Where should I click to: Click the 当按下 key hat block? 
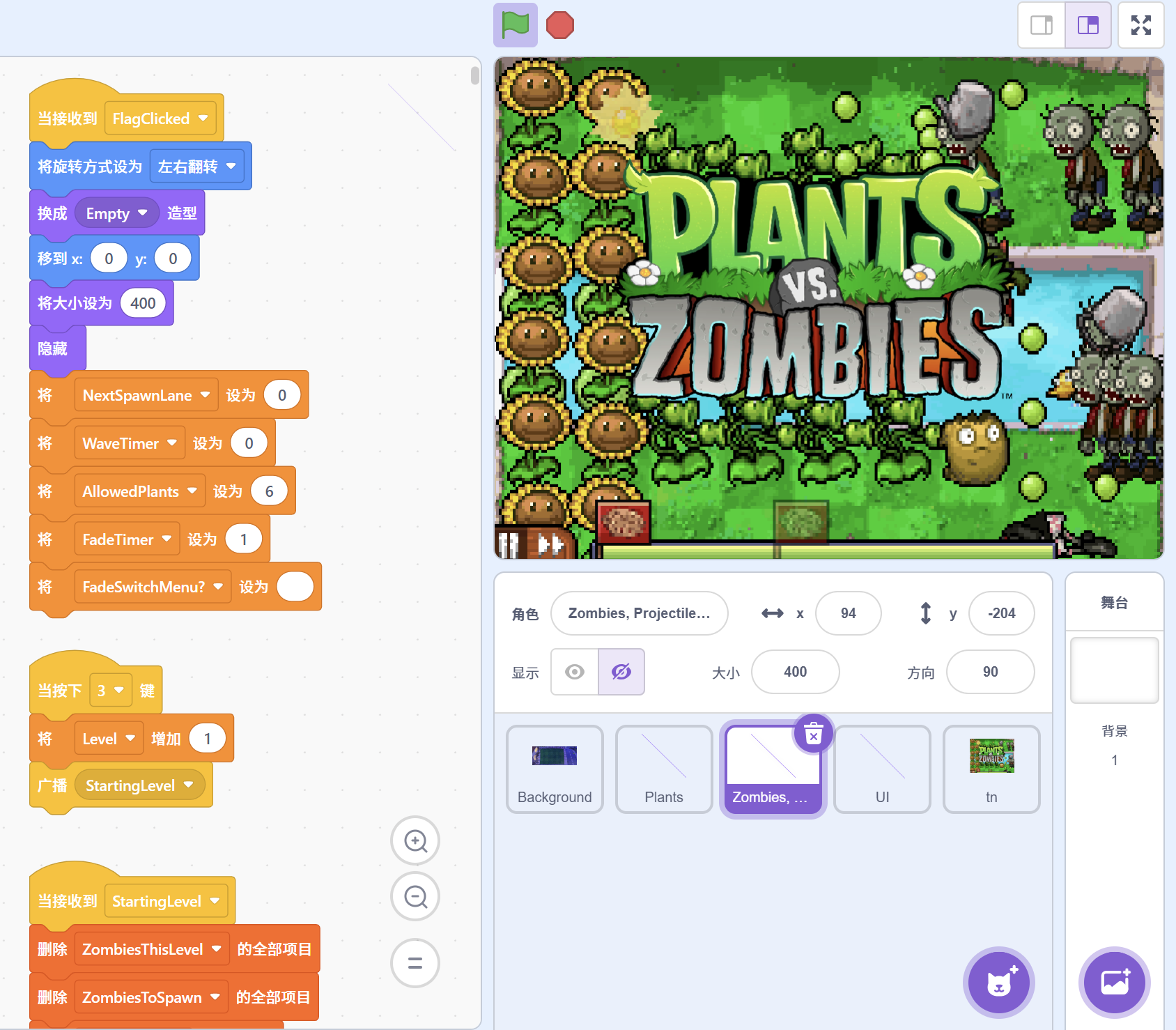[x=60, y=691]
